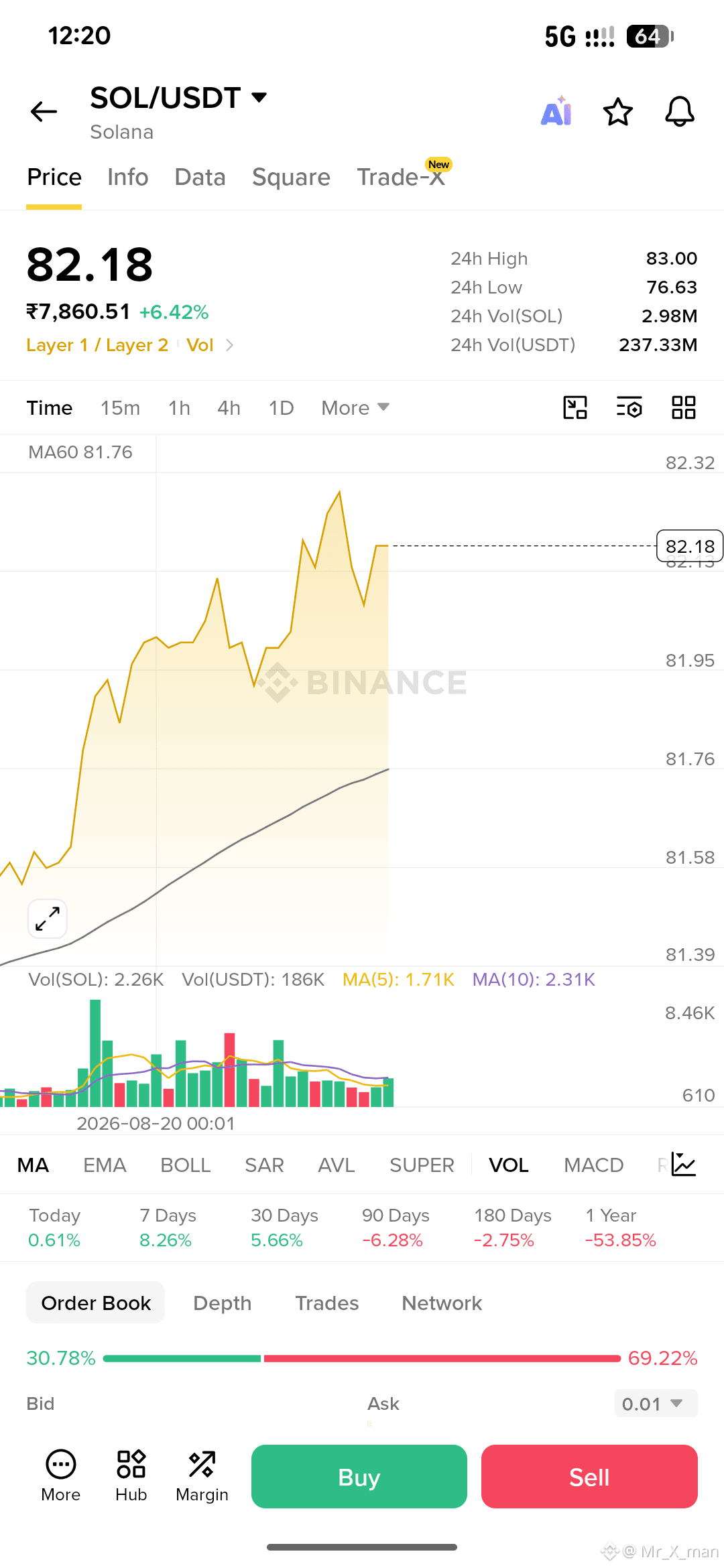
Task: Select the 30 Days performance 5.66%
Action: [x=284, y=1228]
